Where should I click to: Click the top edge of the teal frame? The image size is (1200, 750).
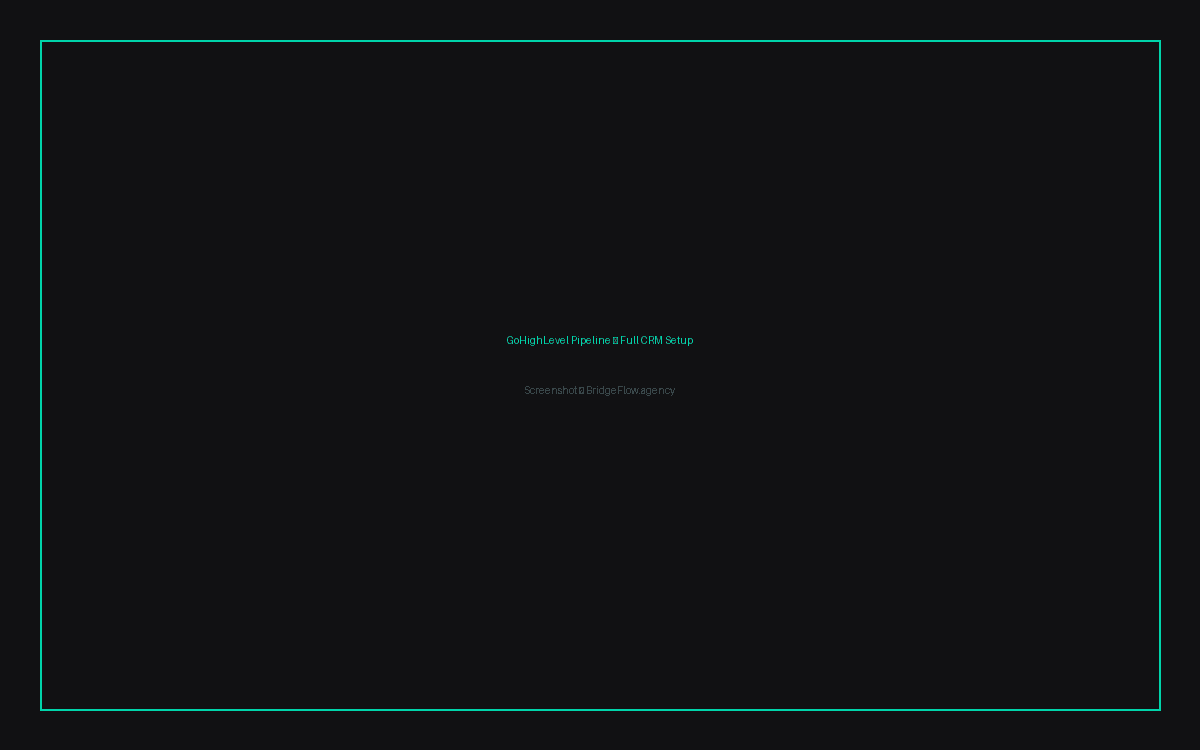pos(600,42)
